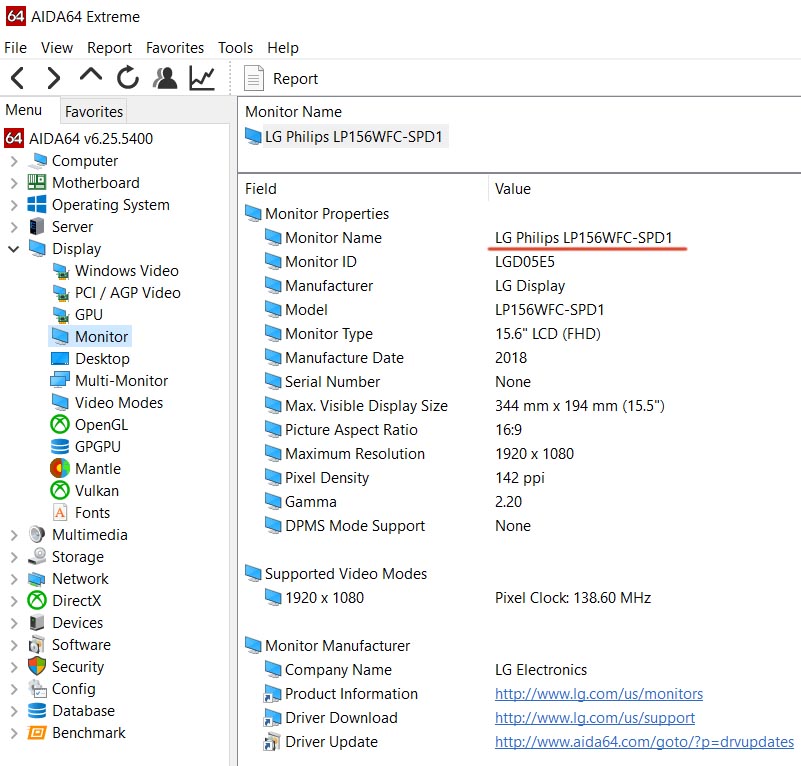Switch to the Favorites tab in sidebar

[94, 111]
